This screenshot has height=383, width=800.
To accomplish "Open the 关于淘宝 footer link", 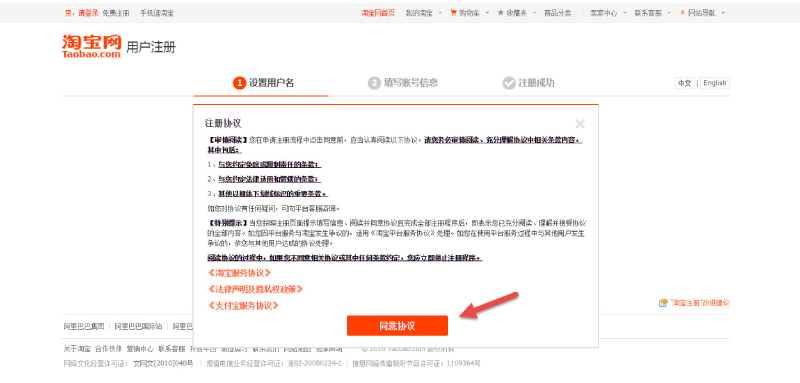I will (77, 349).
